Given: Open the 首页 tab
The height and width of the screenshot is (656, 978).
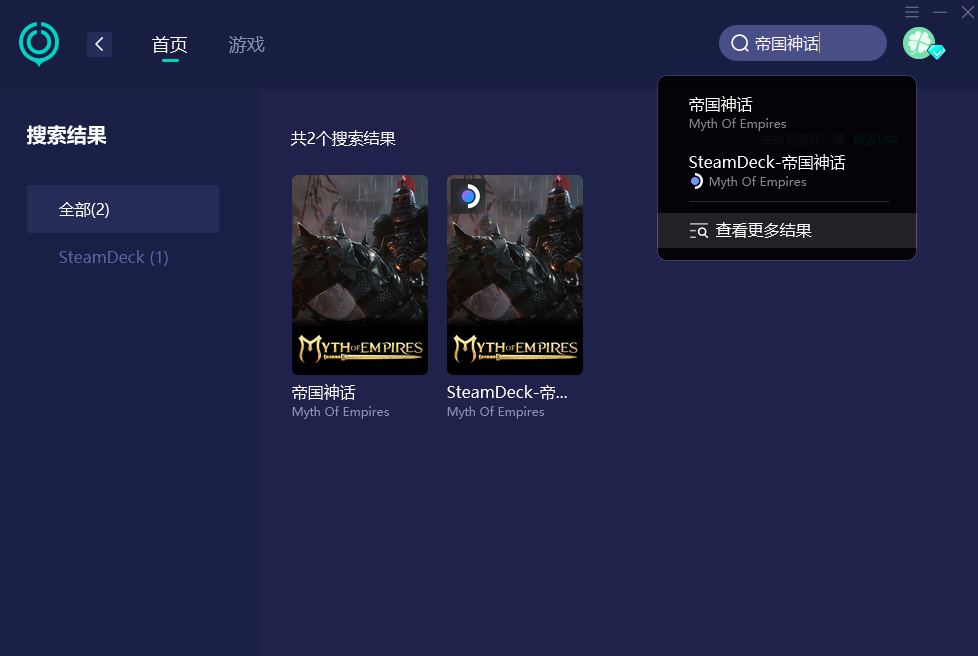Looking at the screenshot, I should coord(170,44).
